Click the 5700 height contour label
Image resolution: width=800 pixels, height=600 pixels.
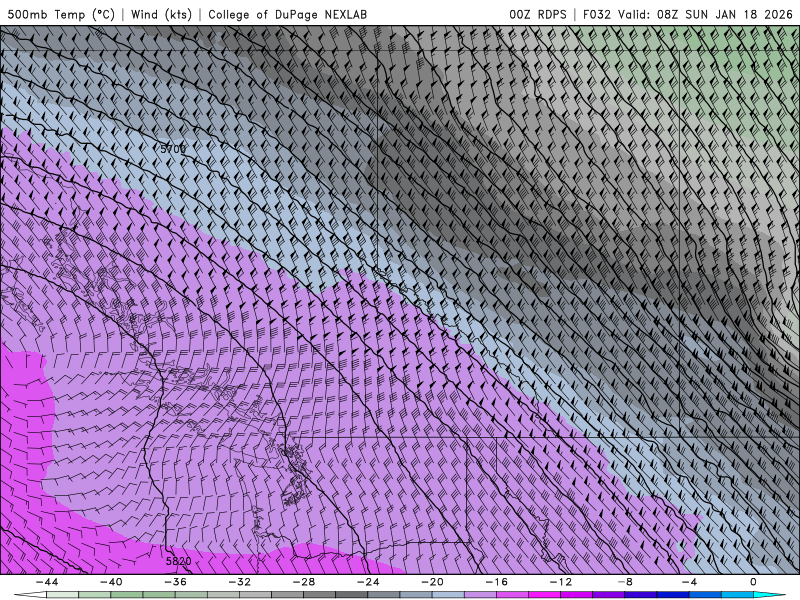click(x=173, y=149)
